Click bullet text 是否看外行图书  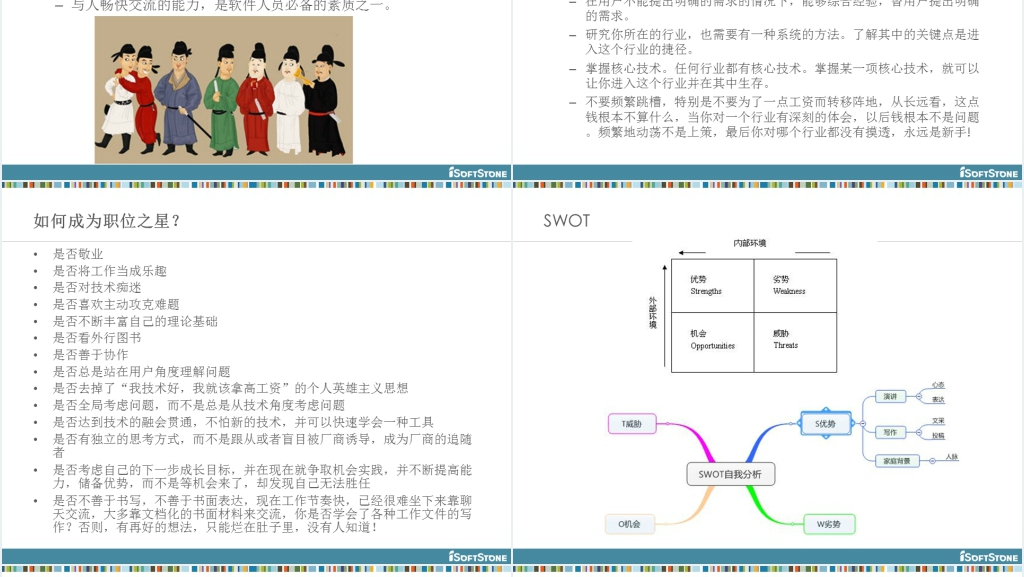(x=97, y=337)
